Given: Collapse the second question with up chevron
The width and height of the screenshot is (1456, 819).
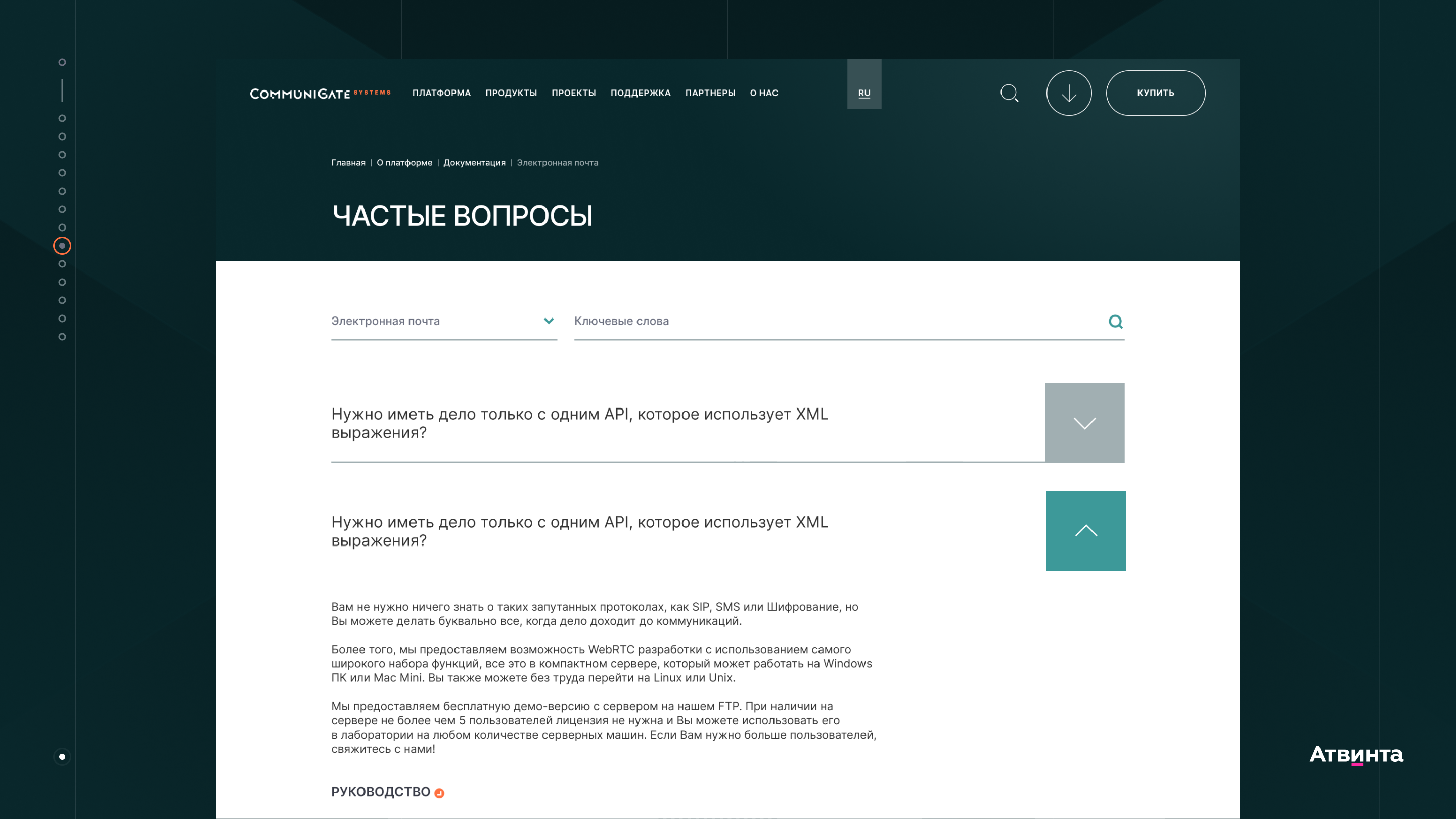Looking at the screenshot, I should (x=1085, y=531).
